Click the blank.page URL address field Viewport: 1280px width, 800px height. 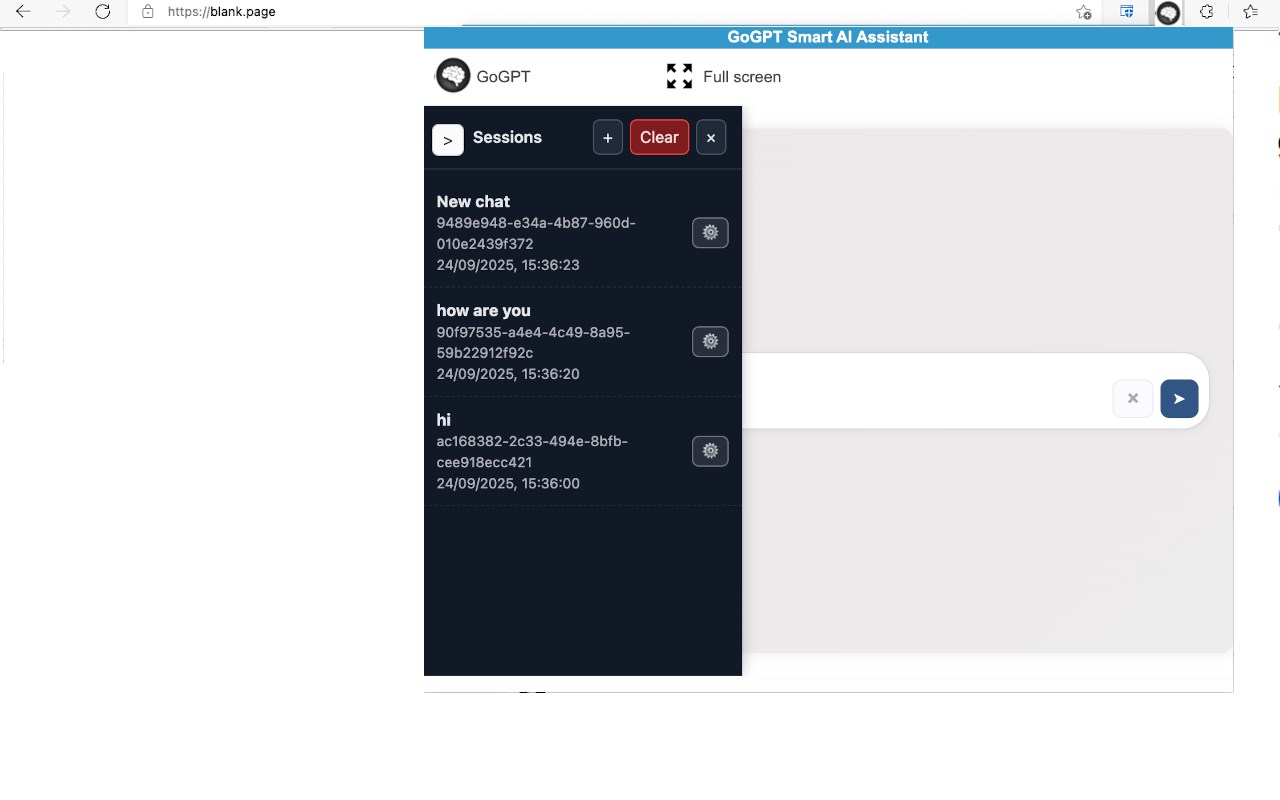coord(222,12)
